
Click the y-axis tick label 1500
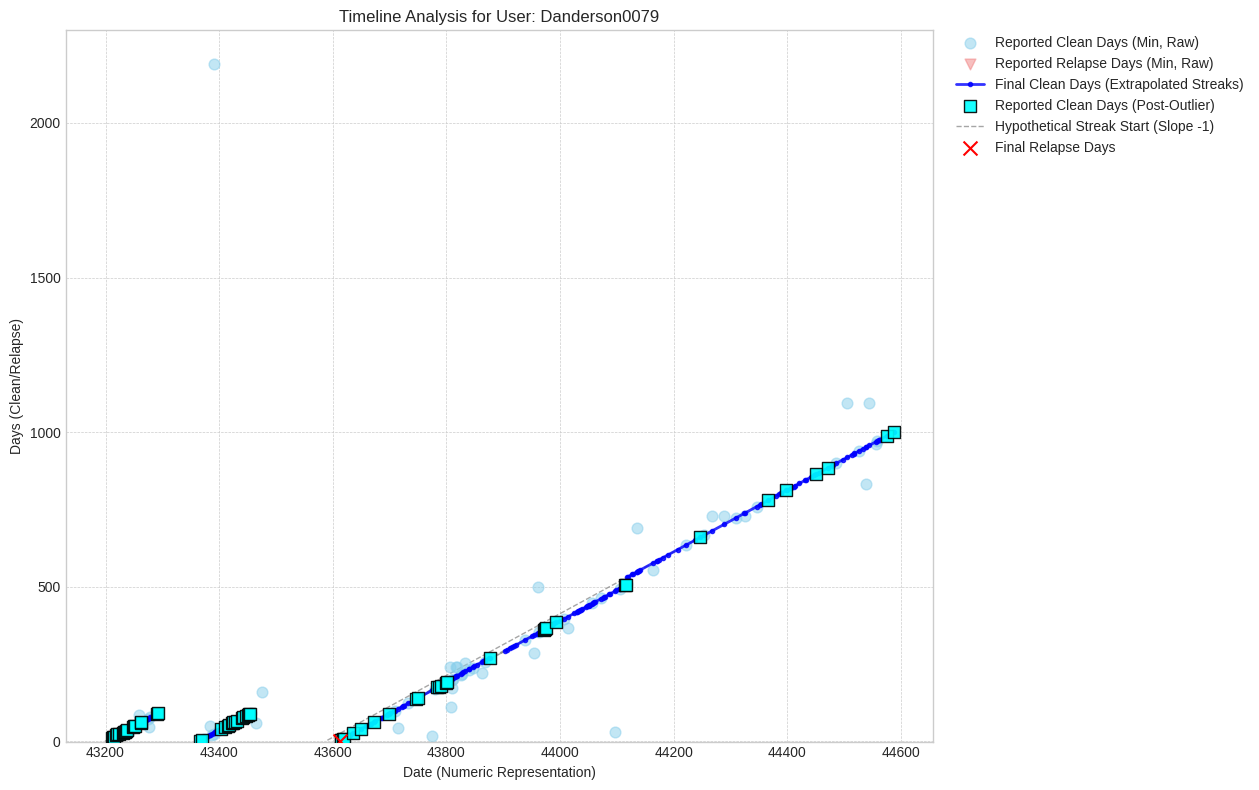45,278
